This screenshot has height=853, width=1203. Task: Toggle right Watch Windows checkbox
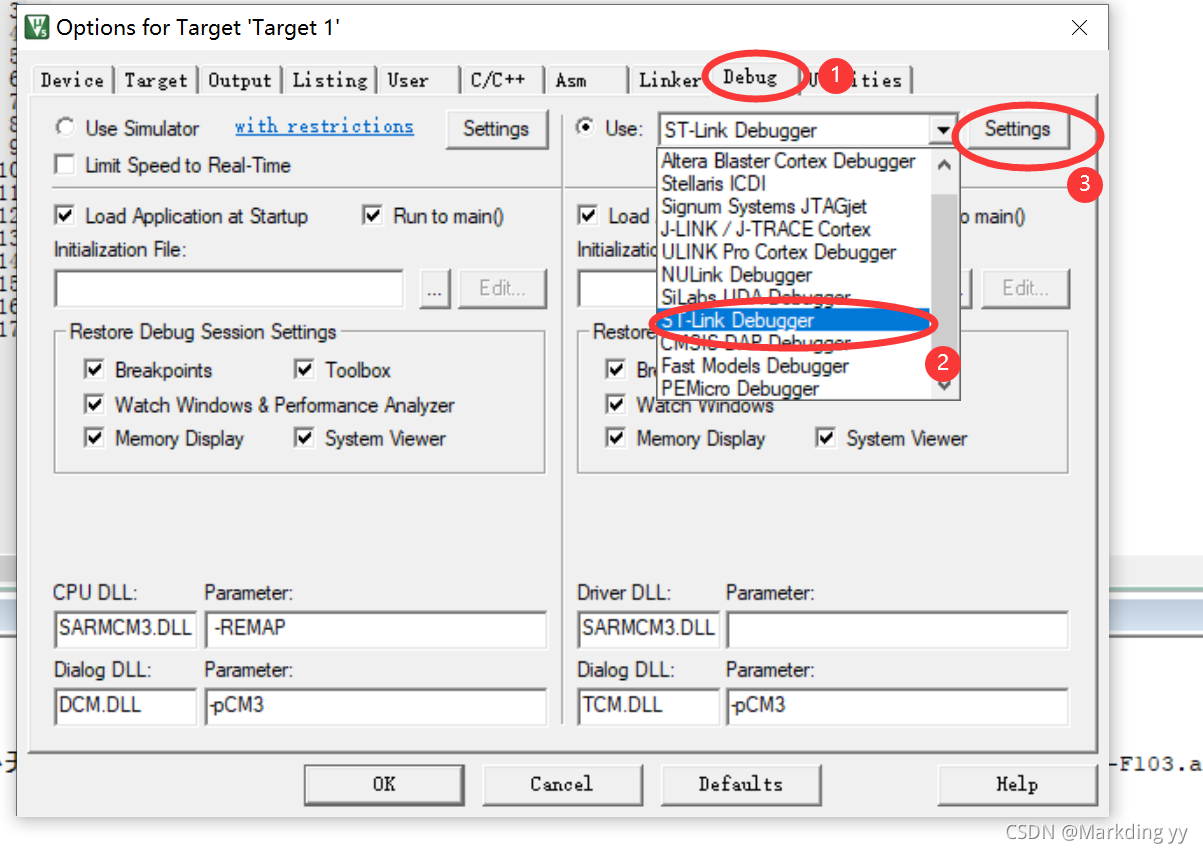pyautogui.click(x=617, y=405)
